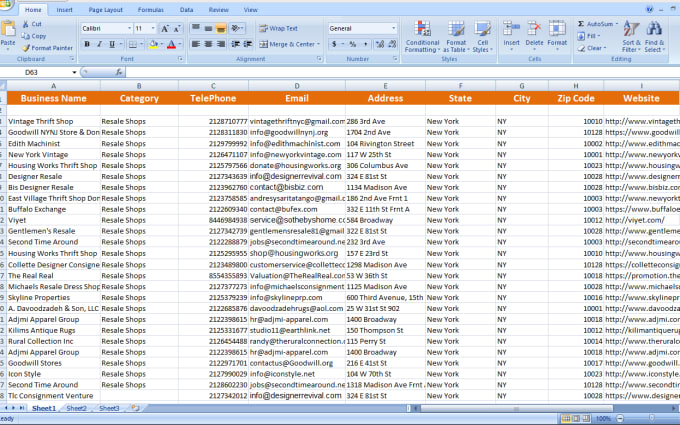Screen dimensions: 680x425
Task: Increase the cell indent
Action: click(x=248, y=44)
